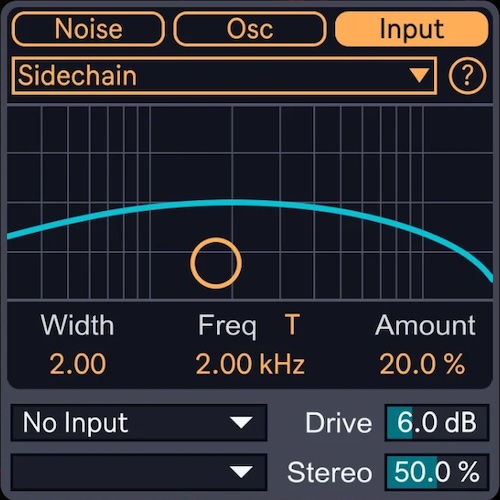Click the Amount value 20.0 %
Viewport: 500px width, 500px height.
coord(422,364)
